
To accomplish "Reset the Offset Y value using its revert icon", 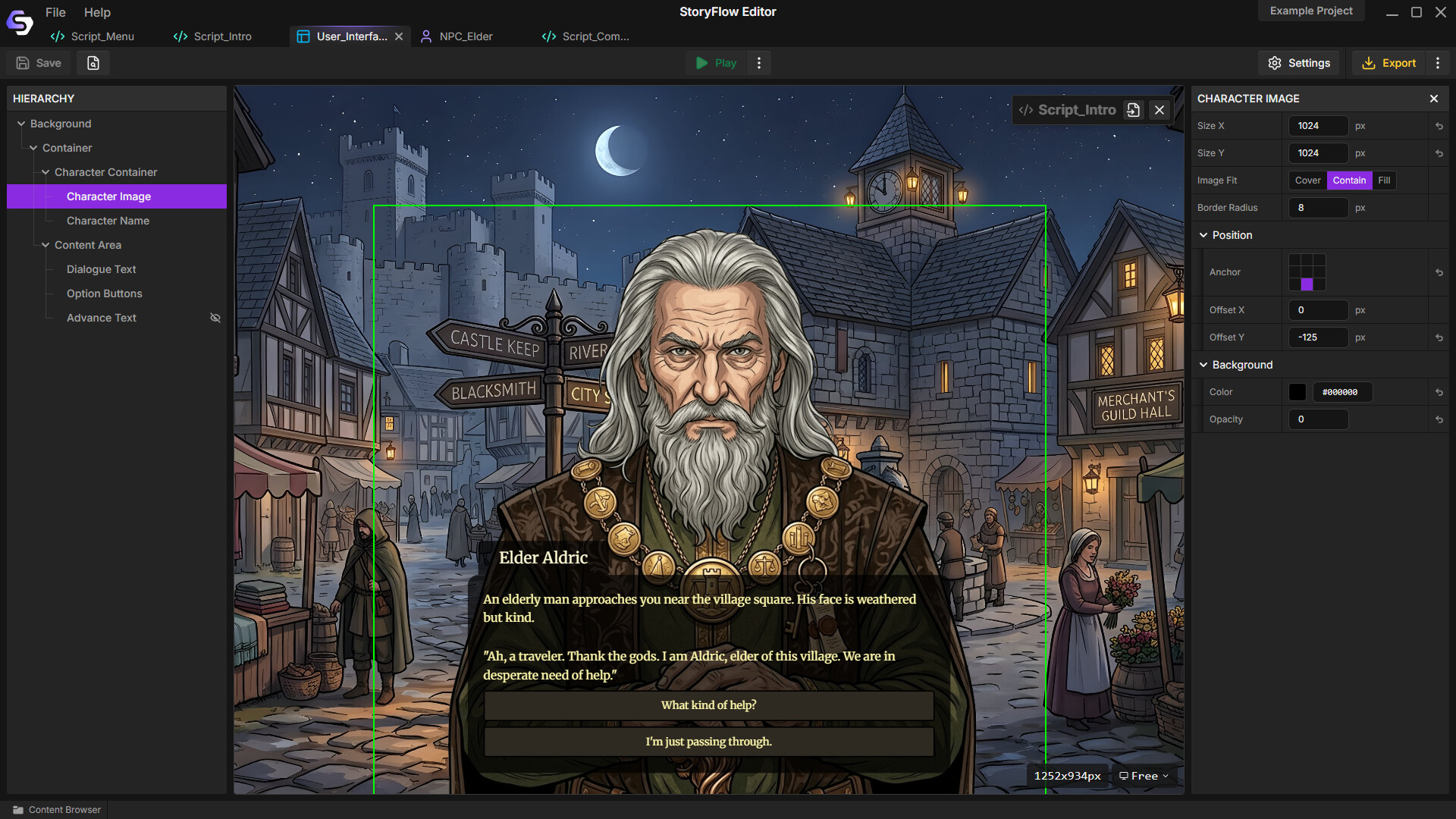I will pyautogui.click(x=1439, y=337).
